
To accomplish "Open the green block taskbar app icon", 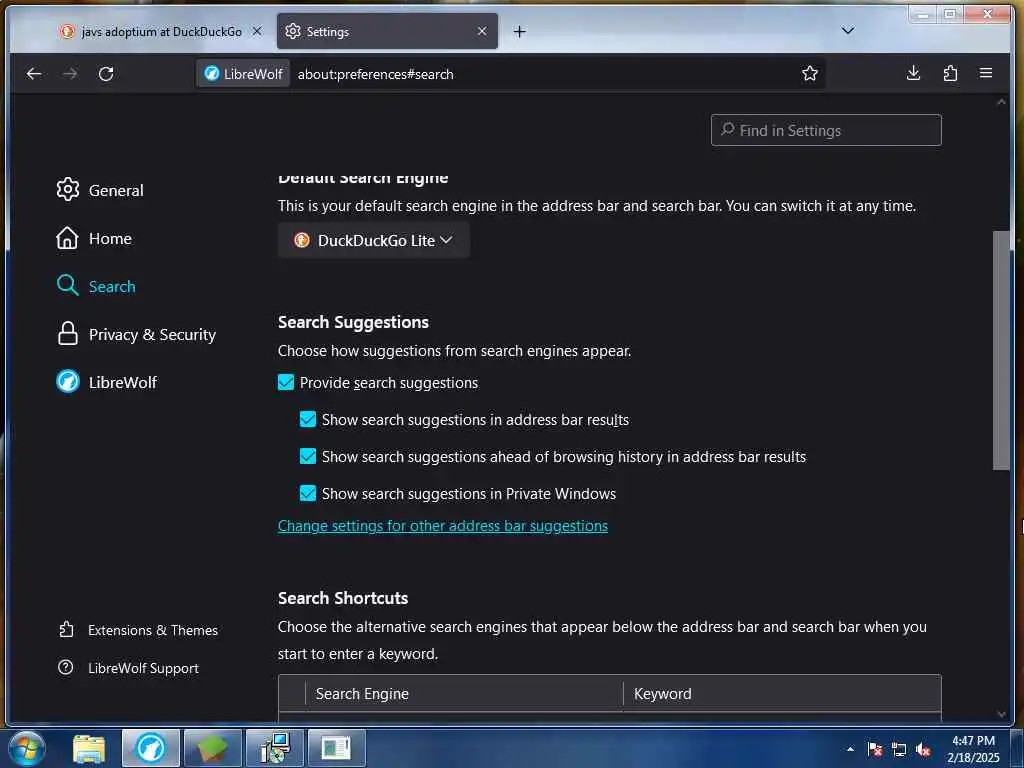I will [213, 748].
